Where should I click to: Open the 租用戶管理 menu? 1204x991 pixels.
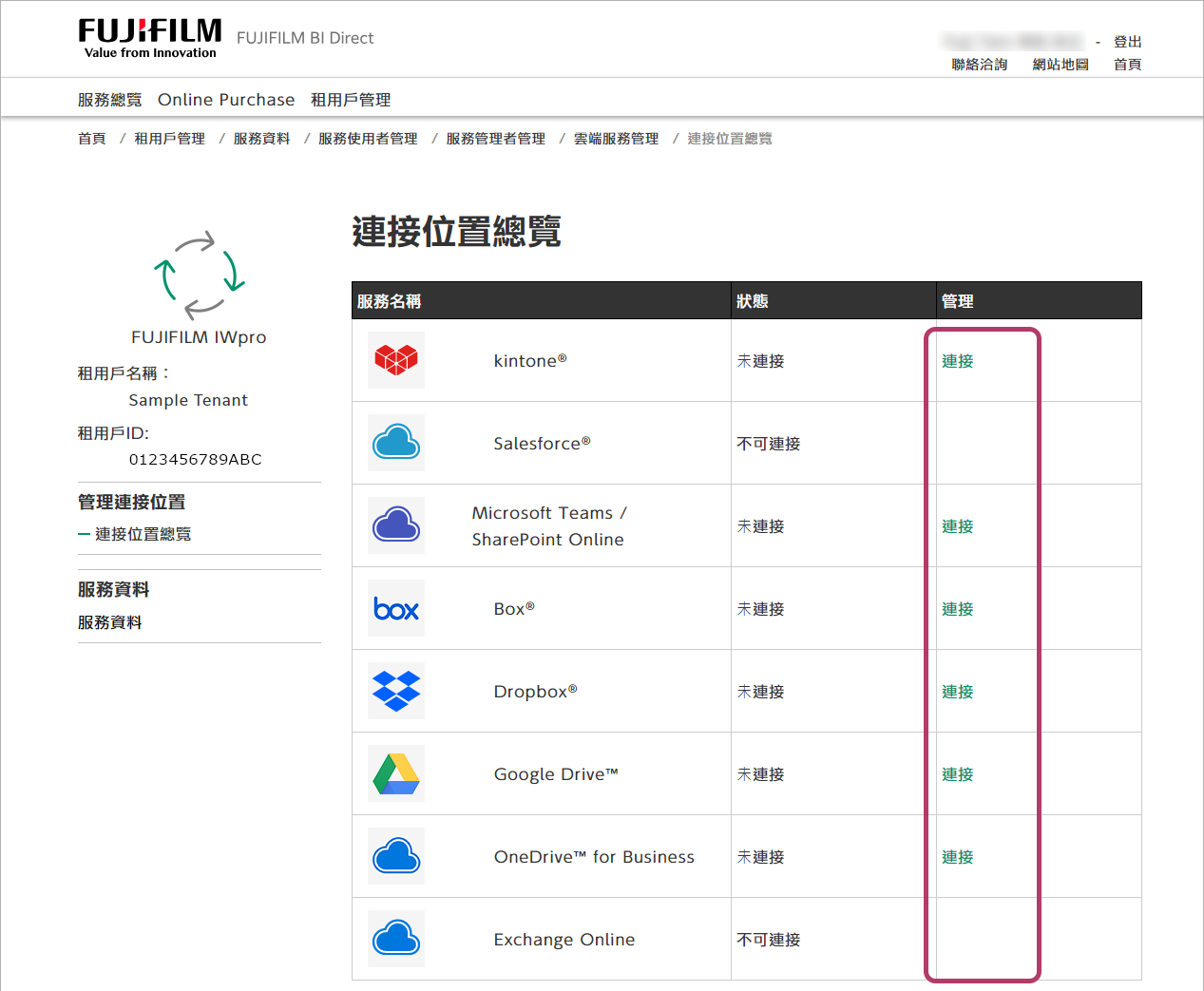(x=351, y=100)
